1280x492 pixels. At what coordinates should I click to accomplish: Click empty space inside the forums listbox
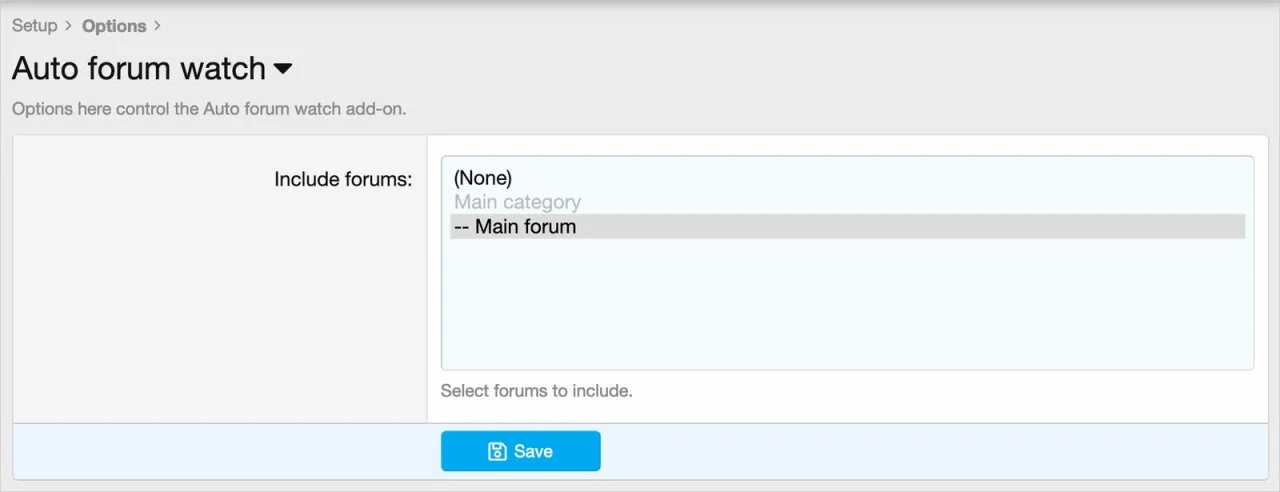click(846, 310)
